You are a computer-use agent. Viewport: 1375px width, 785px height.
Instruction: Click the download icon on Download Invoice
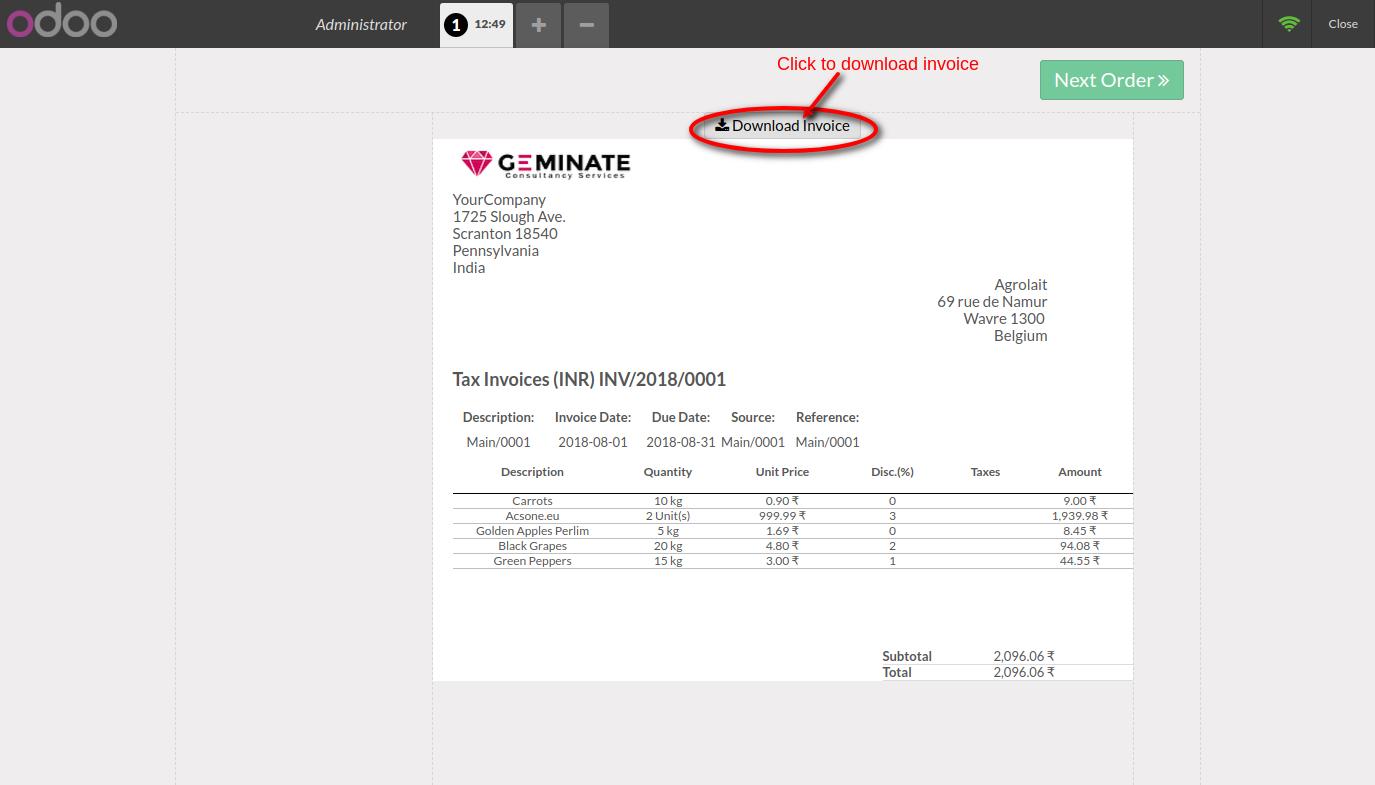[721, 124]
